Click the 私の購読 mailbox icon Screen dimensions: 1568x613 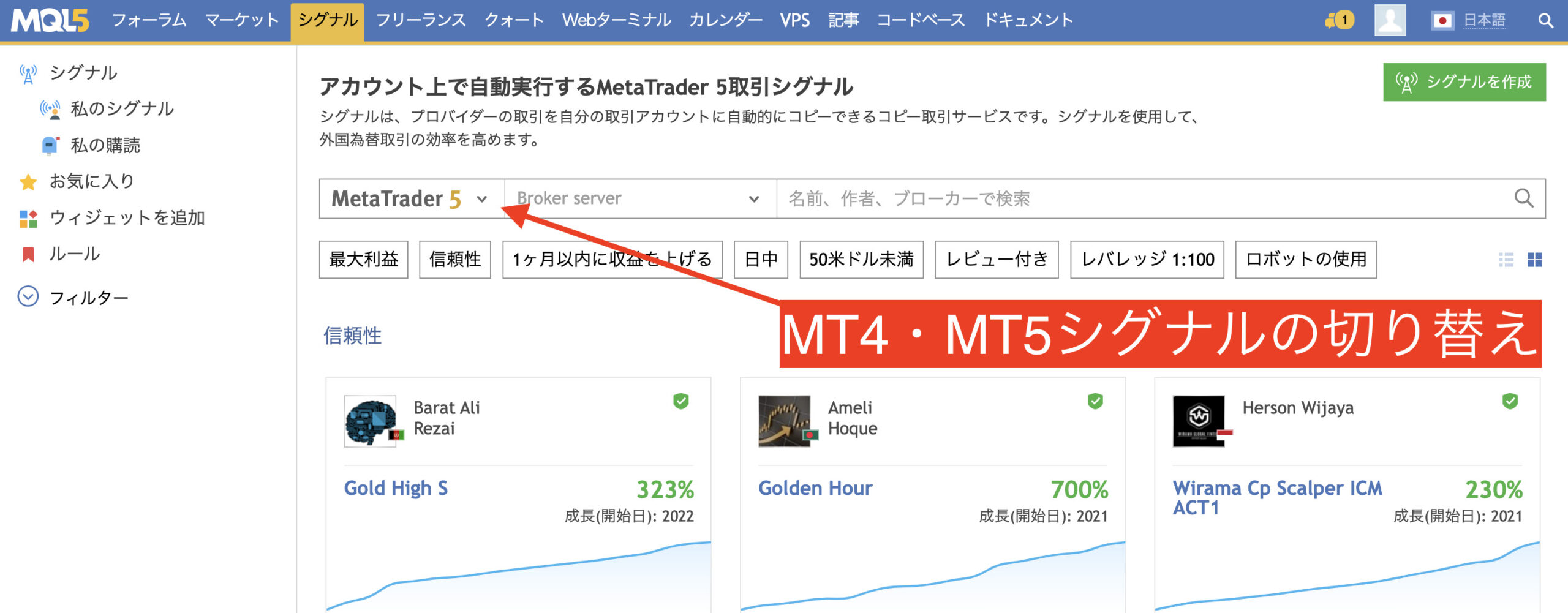click(50, 146)
